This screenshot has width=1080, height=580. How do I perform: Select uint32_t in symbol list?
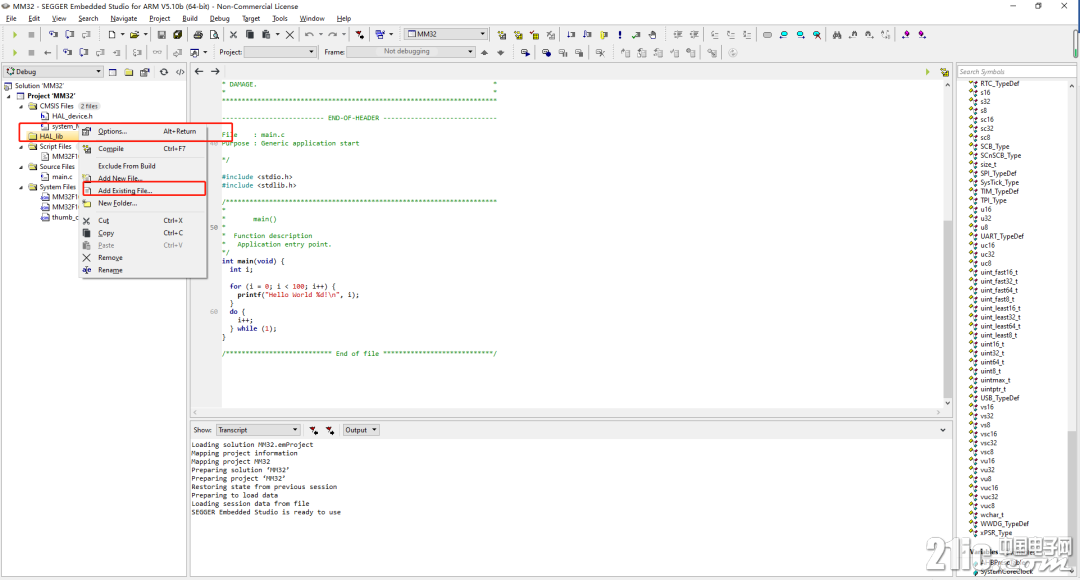click(992, 353)
